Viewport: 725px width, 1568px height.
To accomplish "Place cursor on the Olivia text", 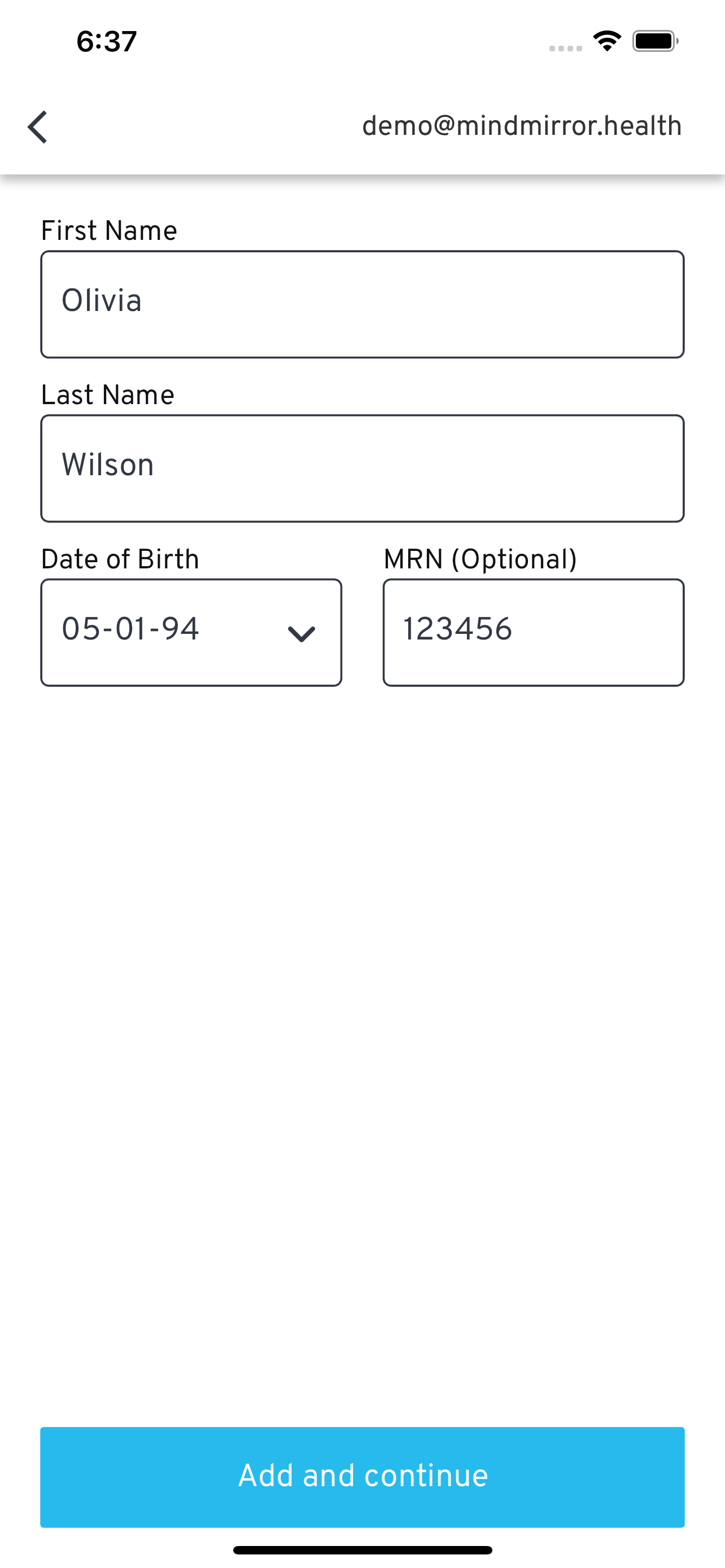I will pyautogui.click(x=102, y=301).
